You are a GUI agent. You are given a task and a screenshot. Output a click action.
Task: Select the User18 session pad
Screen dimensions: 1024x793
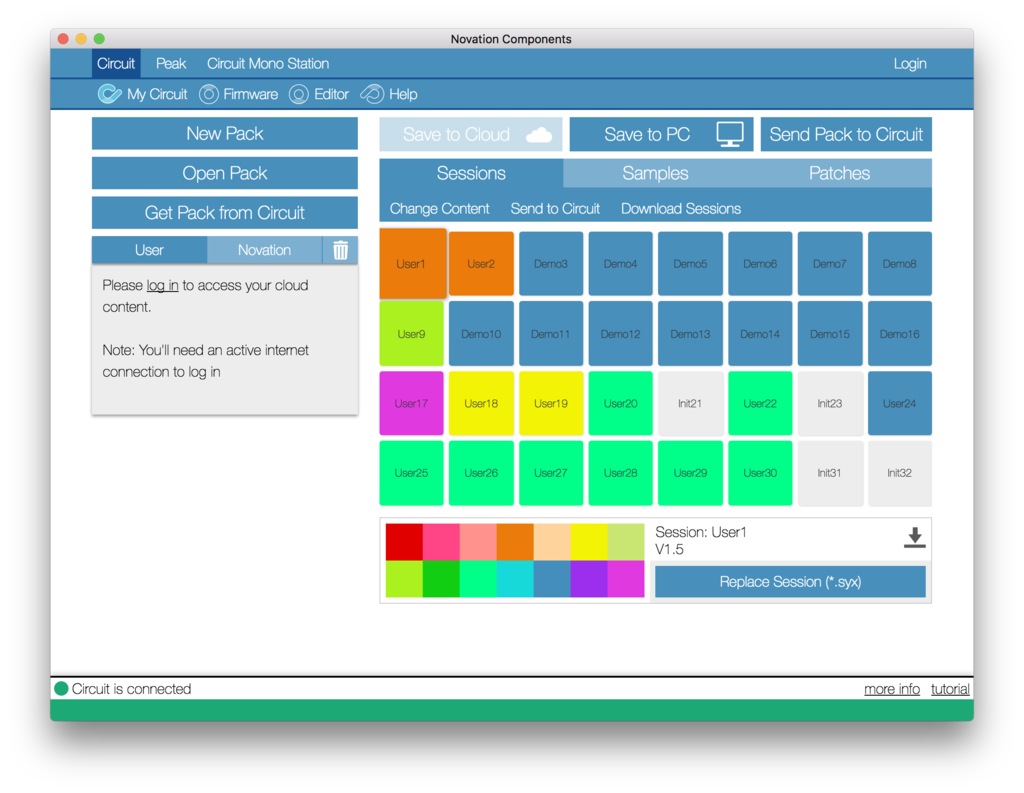pos(481,404)
